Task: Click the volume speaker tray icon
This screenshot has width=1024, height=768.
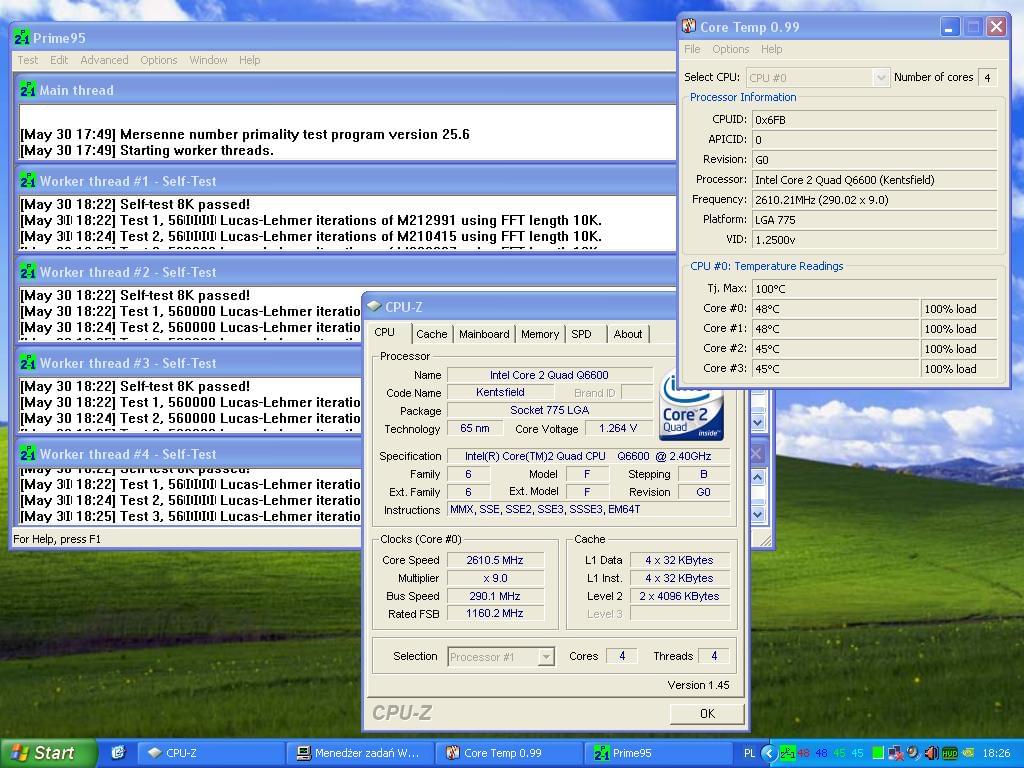Action: point(931,753)
